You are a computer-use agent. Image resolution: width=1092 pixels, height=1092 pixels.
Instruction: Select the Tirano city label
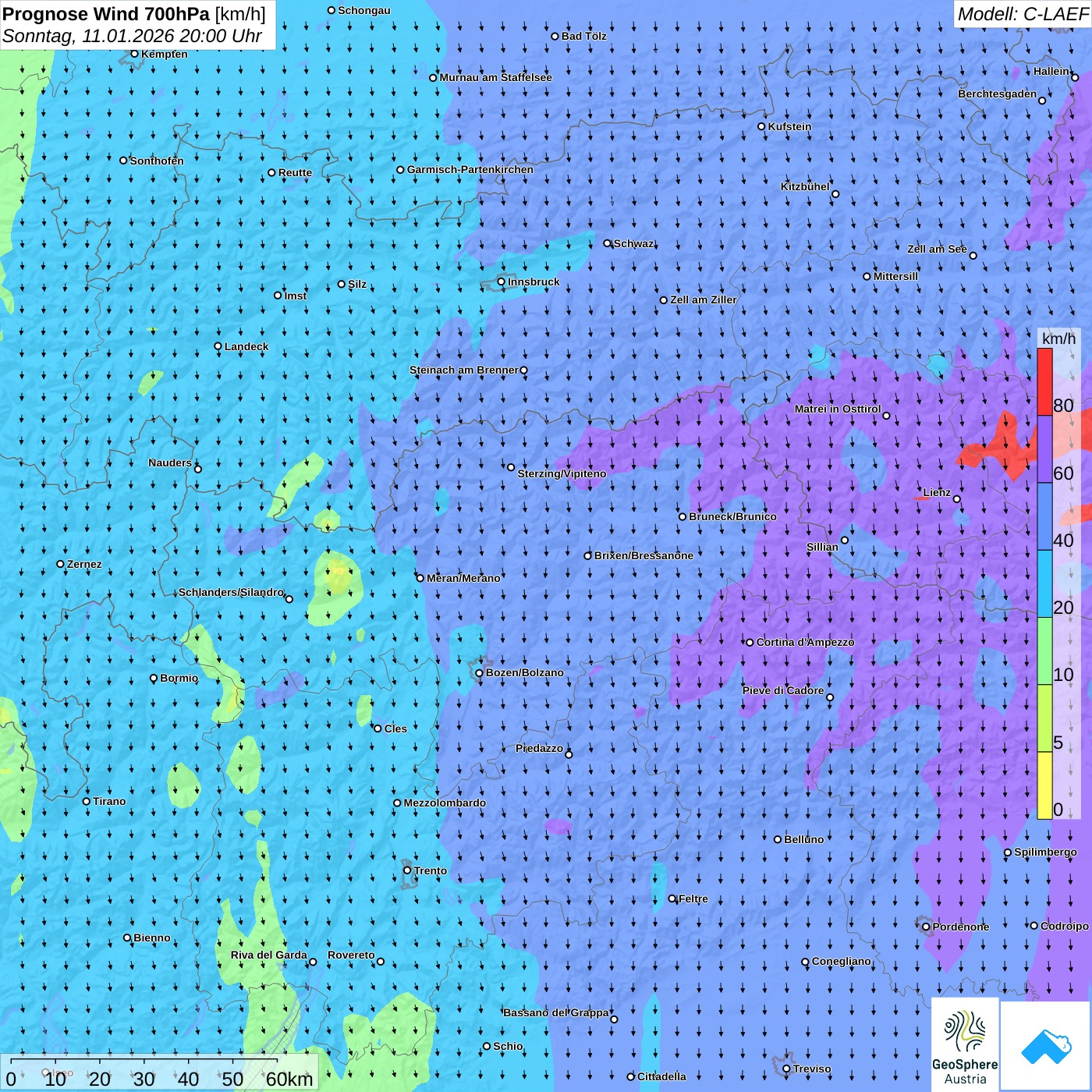coord(109,801)
